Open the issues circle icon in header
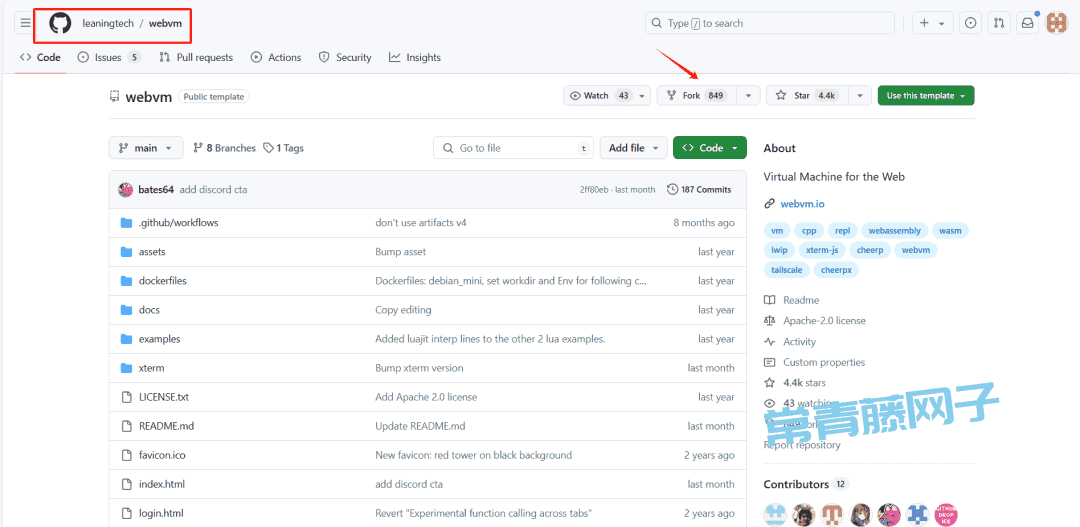 970,23
